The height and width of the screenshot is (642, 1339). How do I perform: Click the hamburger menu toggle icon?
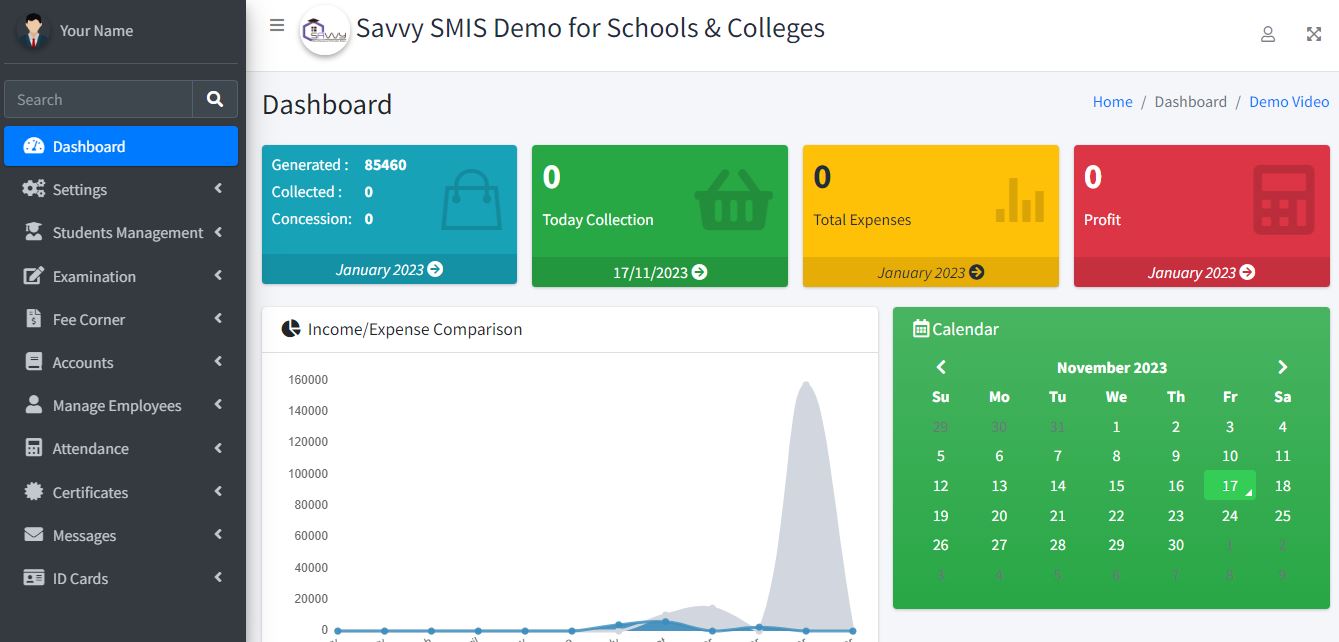[277, 26]
